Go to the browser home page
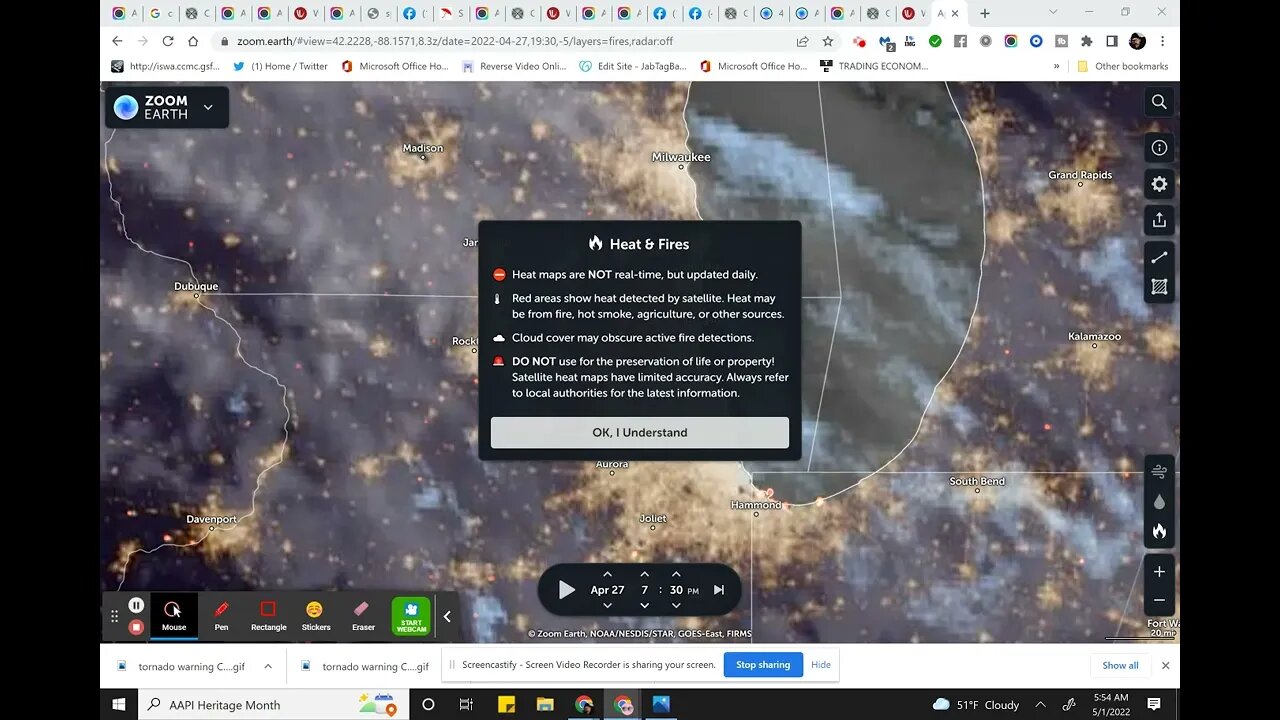Screen dimensions: 1280x720 click(x=193, y=41)
